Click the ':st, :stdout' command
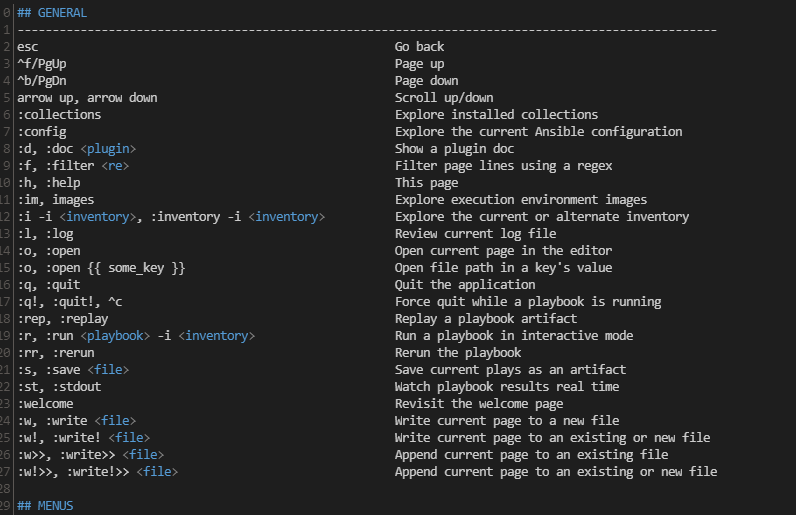Image resolution: width=796 pixels, height=515 pixels. pos(59,387)
